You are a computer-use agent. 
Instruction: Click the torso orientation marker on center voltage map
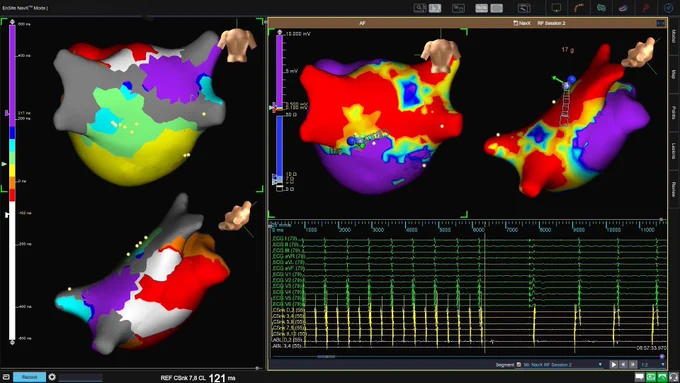click(441, 55)
